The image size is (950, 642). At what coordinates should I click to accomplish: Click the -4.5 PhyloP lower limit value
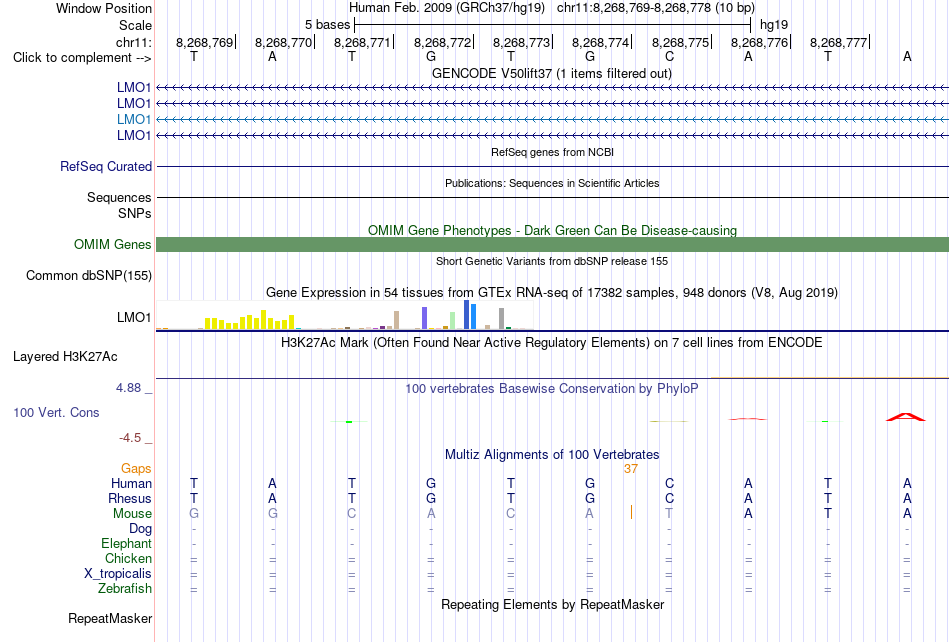click(130, 437)
